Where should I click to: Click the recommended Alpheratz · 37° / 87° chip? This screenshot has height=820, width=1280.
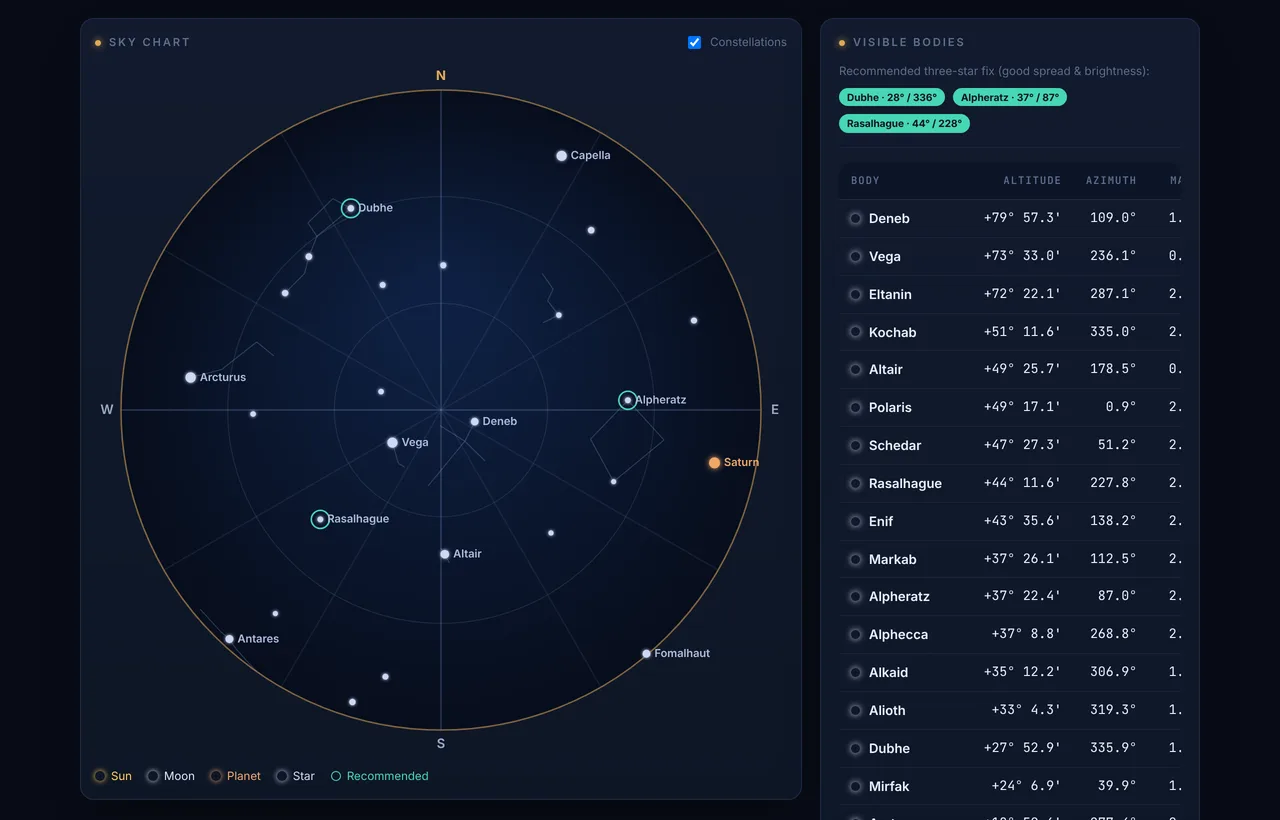click(x=1010, y=97)
